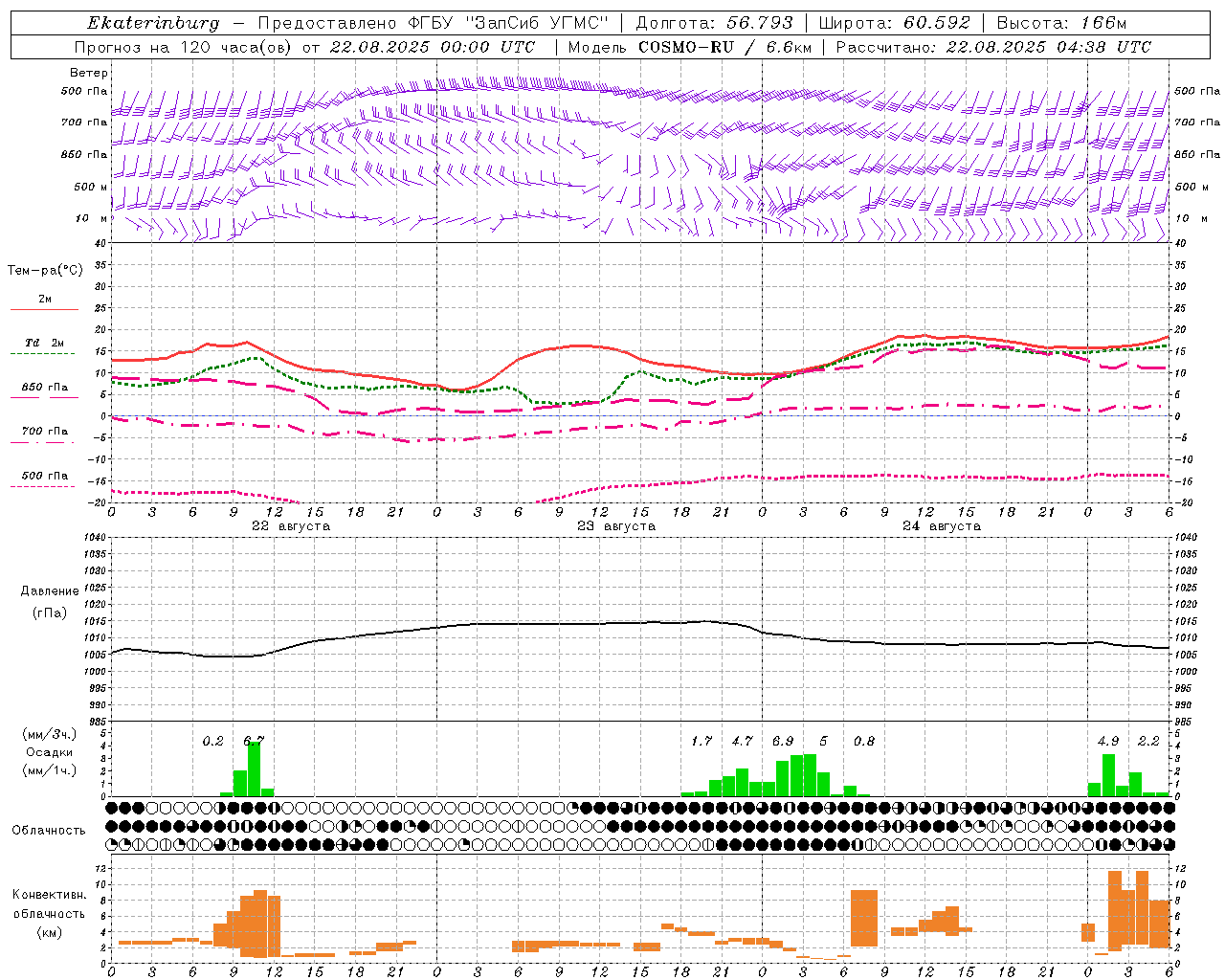Click the 0.8 precipitation total
1225x980 pixels.
point(864,741)
